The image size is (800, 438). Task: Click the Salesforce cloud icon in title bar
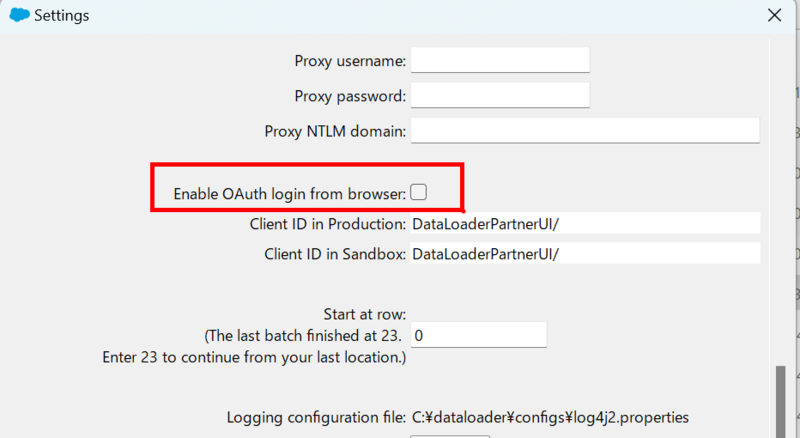(18, 15)
